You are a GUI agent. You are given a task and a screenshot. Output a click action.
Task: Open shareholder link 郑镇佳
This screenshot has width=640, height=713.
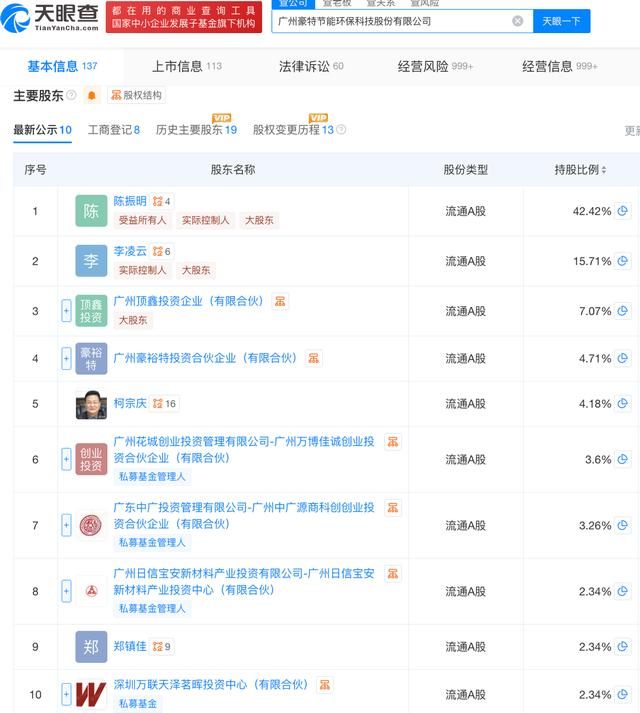click(x=130, y=646)
